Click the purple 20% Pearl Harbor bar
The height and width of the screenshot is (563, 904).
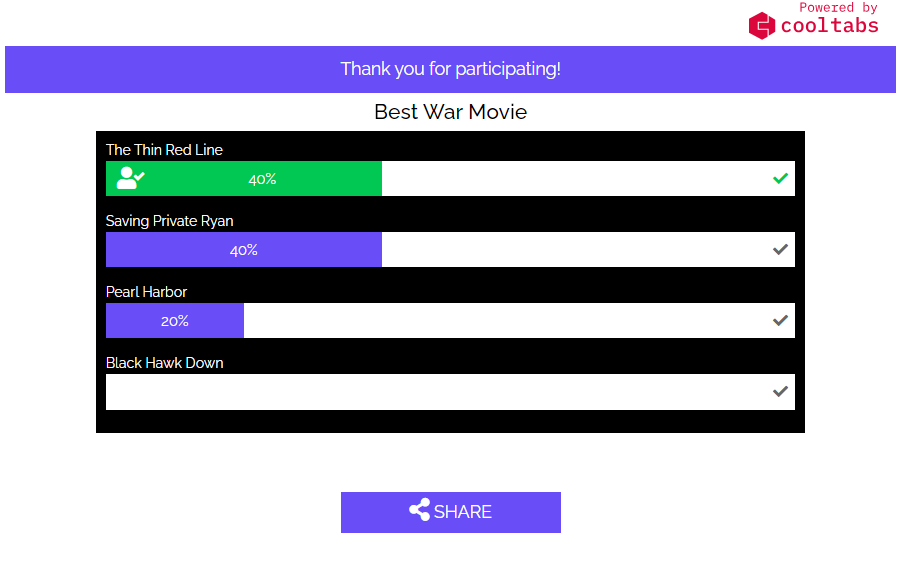[x=175, y=321]
